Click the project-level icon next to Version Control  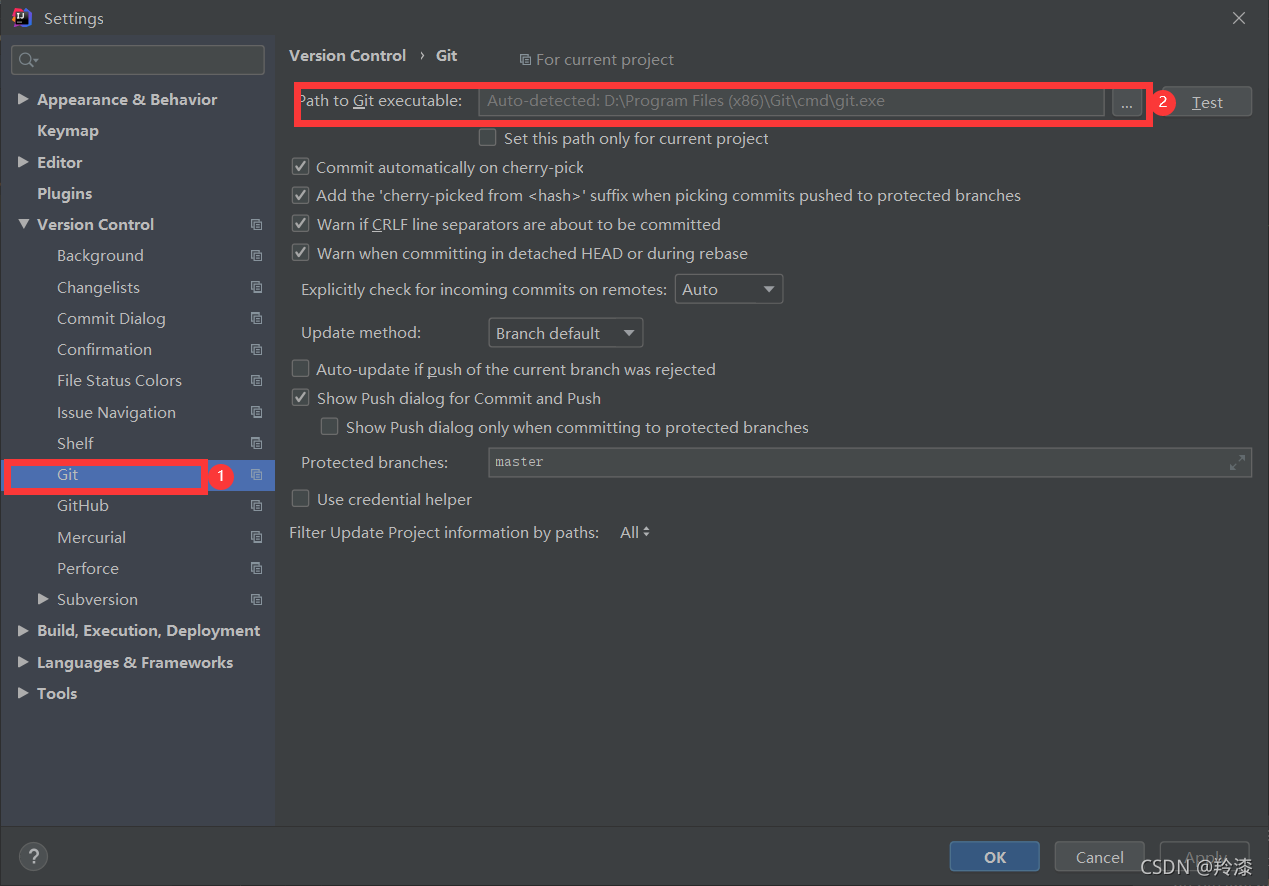(x=256, y=225)
